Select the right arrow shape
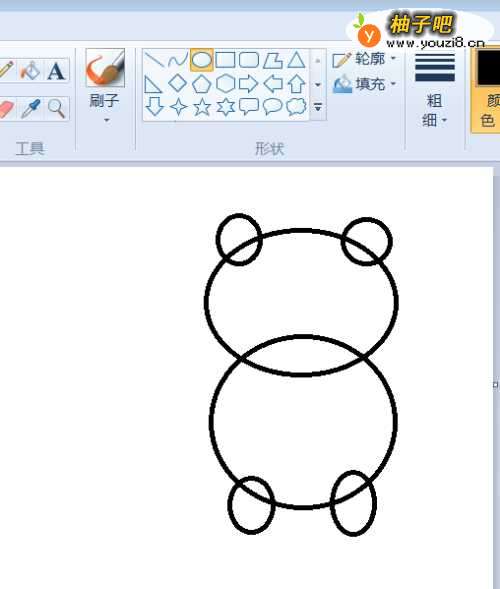This screenshot has width=500, height=589. [249, 83]
